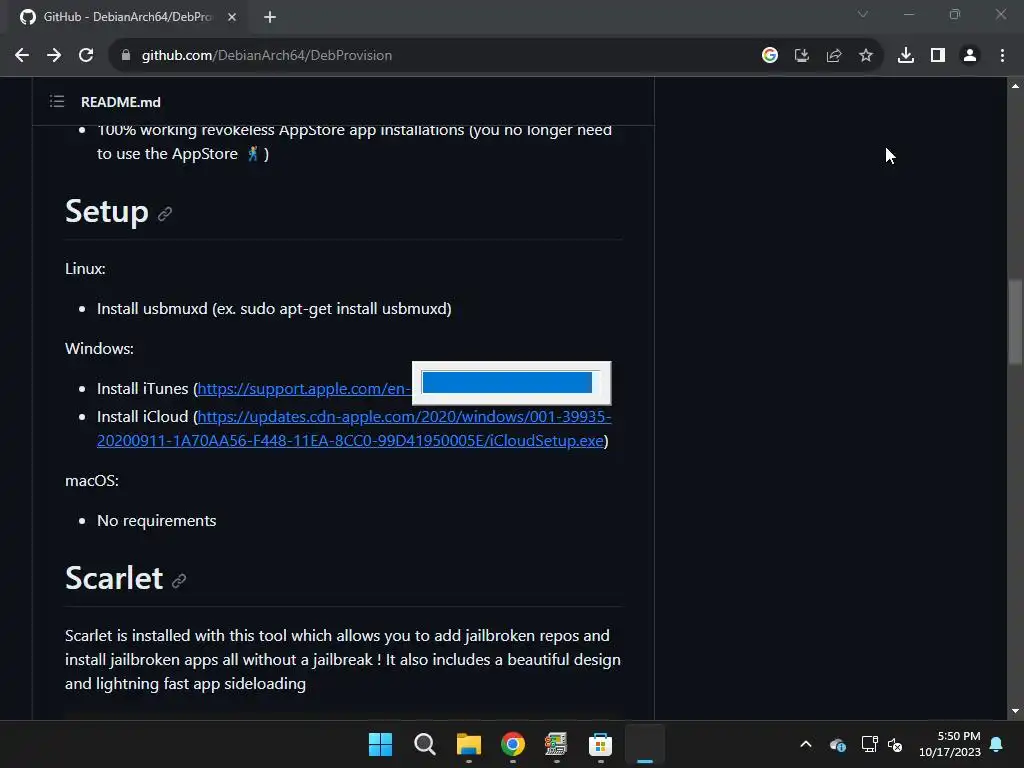
Task: Share this page icon
Action: [x=834, y=56]
